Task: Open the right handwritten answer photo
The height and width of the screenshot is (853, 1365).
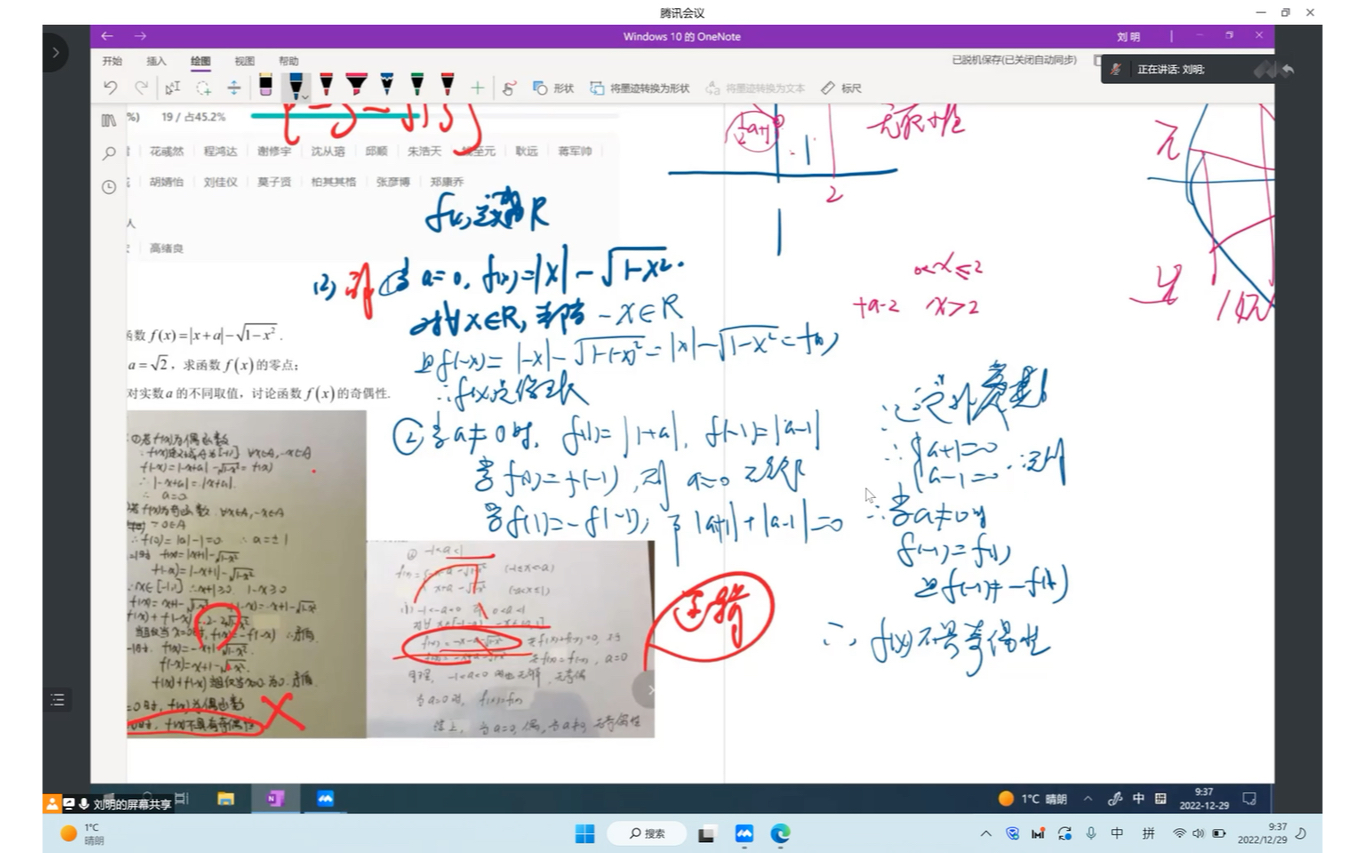Action: coord(510,639)
